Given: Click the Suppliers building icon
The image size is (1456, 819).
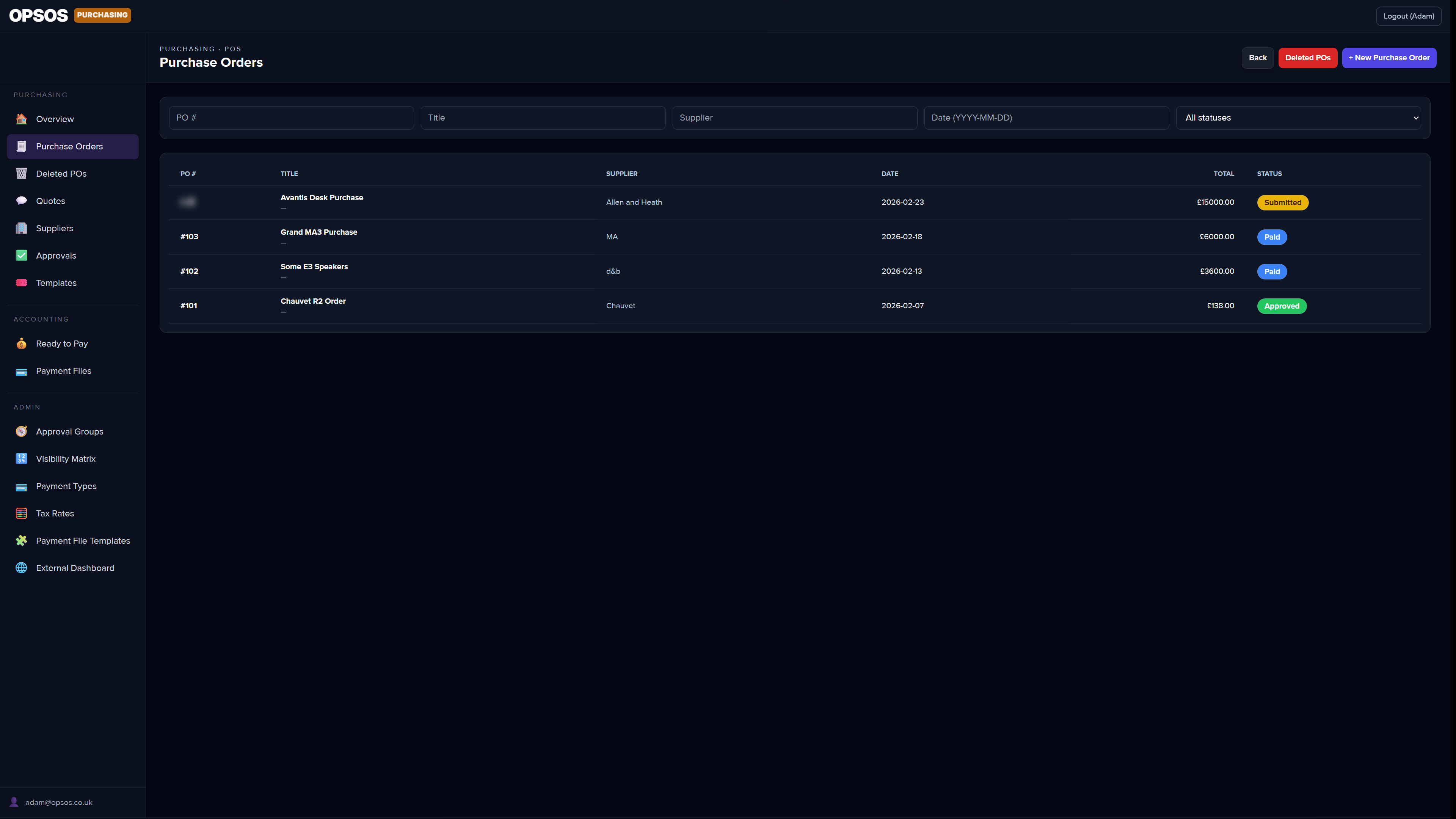Looking at the screenshot, I should pyautogui.click(x=22, y=228).
